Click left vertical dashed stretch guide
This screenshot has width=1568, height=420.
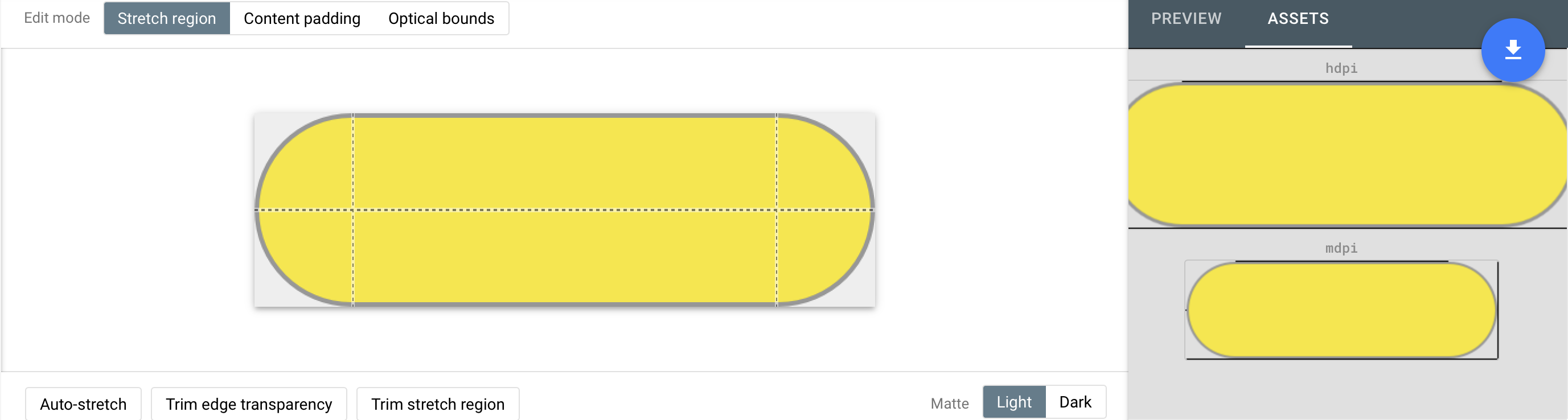(x=353, y=210)
